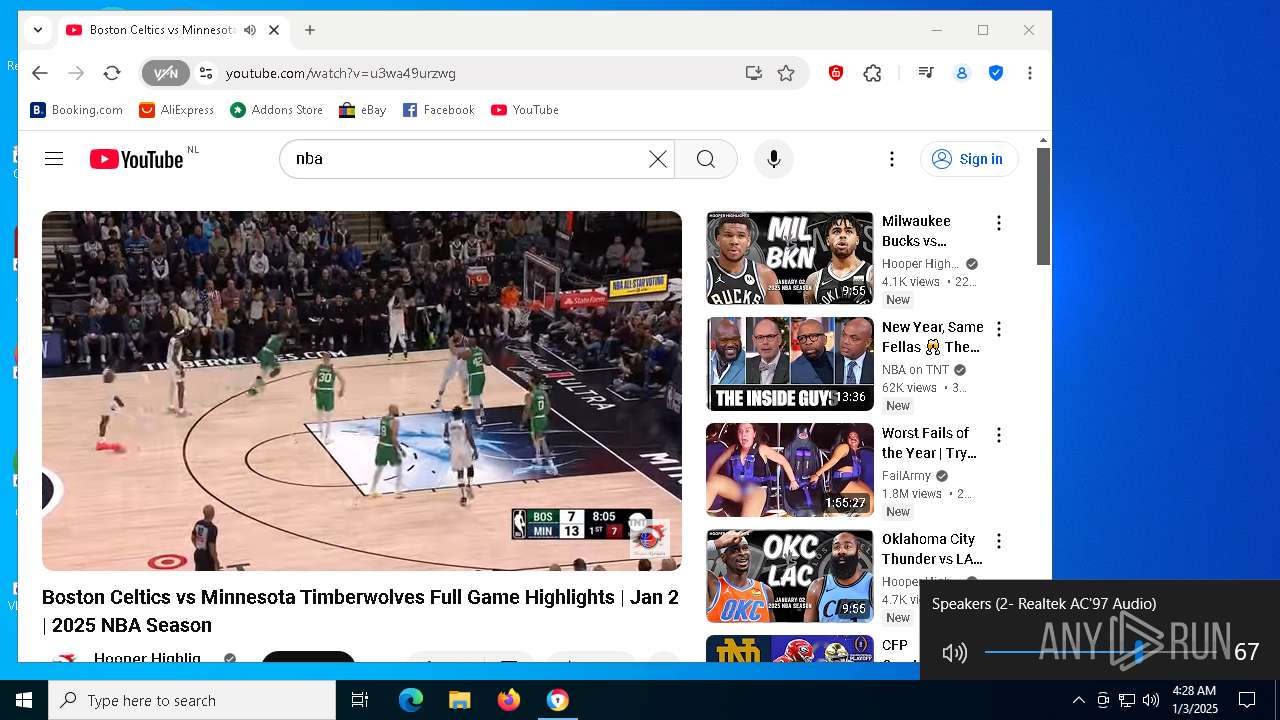This screenshot has height=720, width=1280.
Task: Open the browser profile avatar
Action: [x=962, y=73]
